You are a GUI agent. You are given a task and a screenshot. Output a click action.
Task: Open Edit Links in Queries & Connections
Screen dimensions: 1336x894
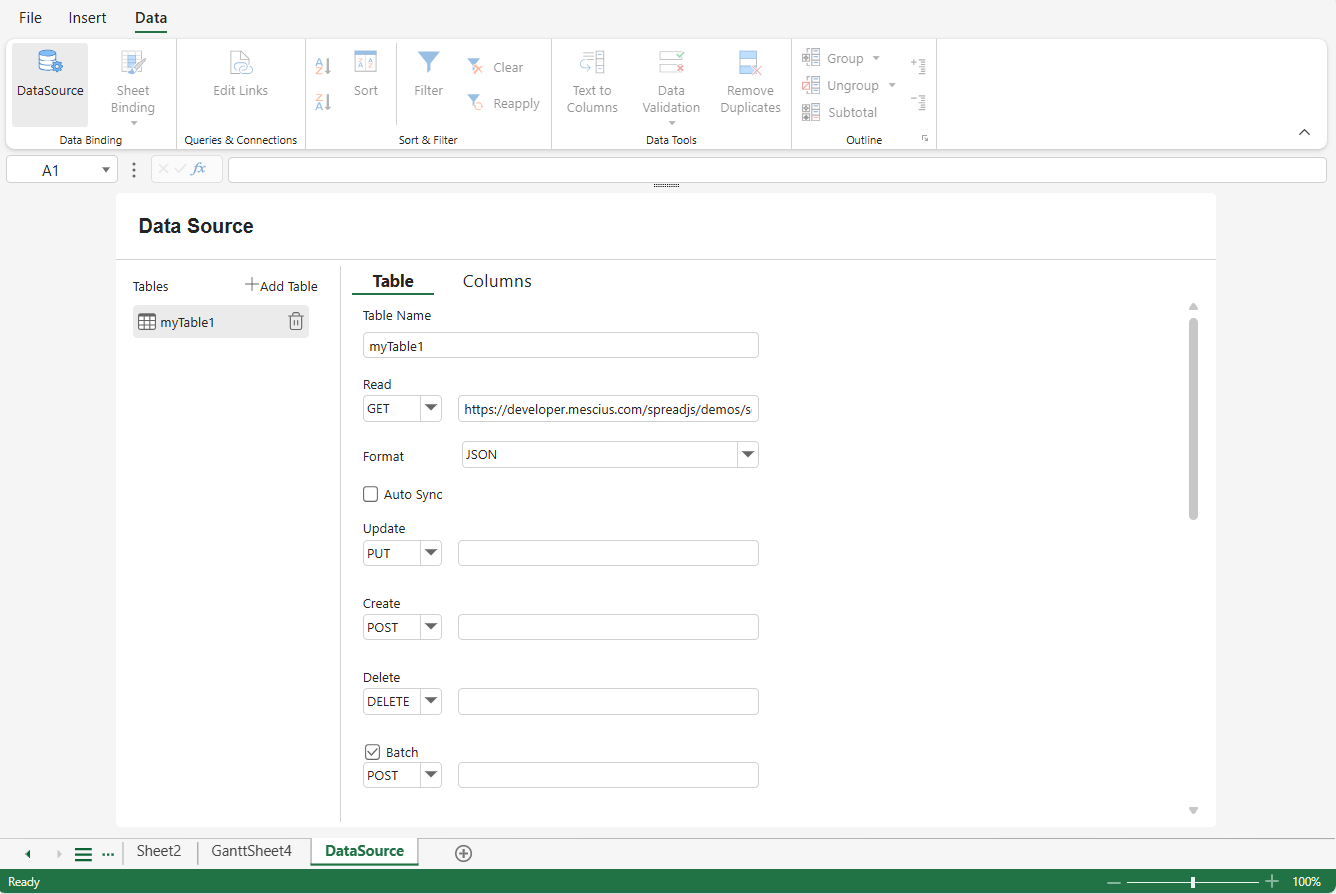(x=241, y=74)
